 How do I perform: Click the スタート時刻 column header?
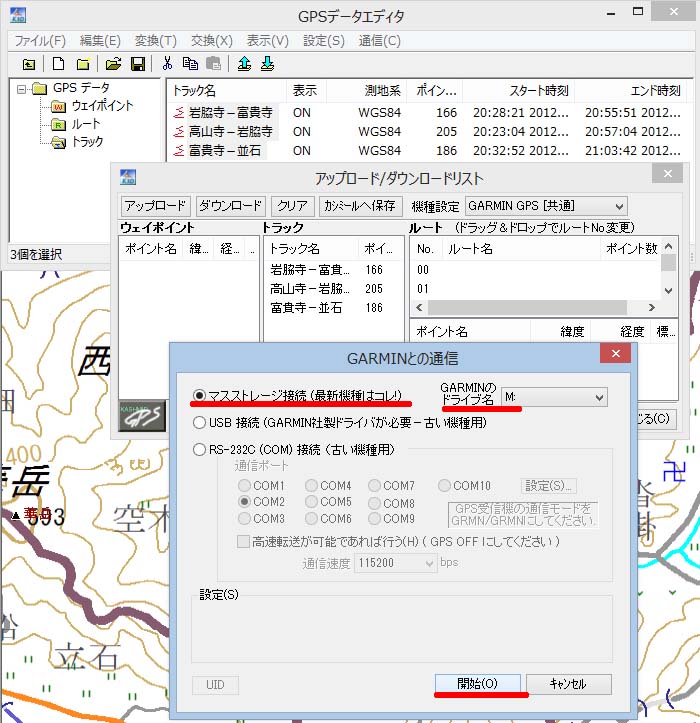(x=518, y=91)
